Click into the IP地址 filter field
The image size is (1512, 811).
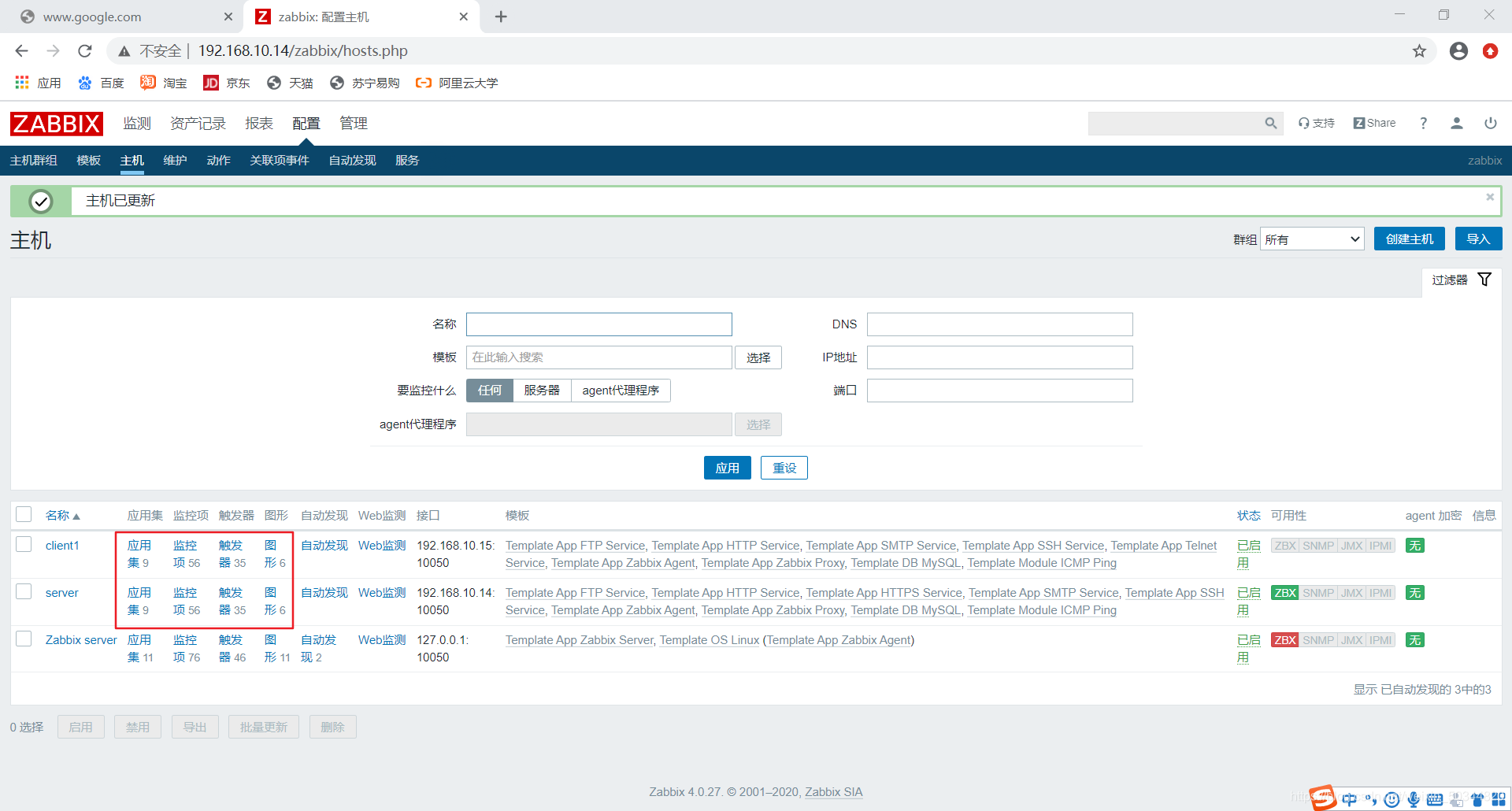tap(1000, 357)
